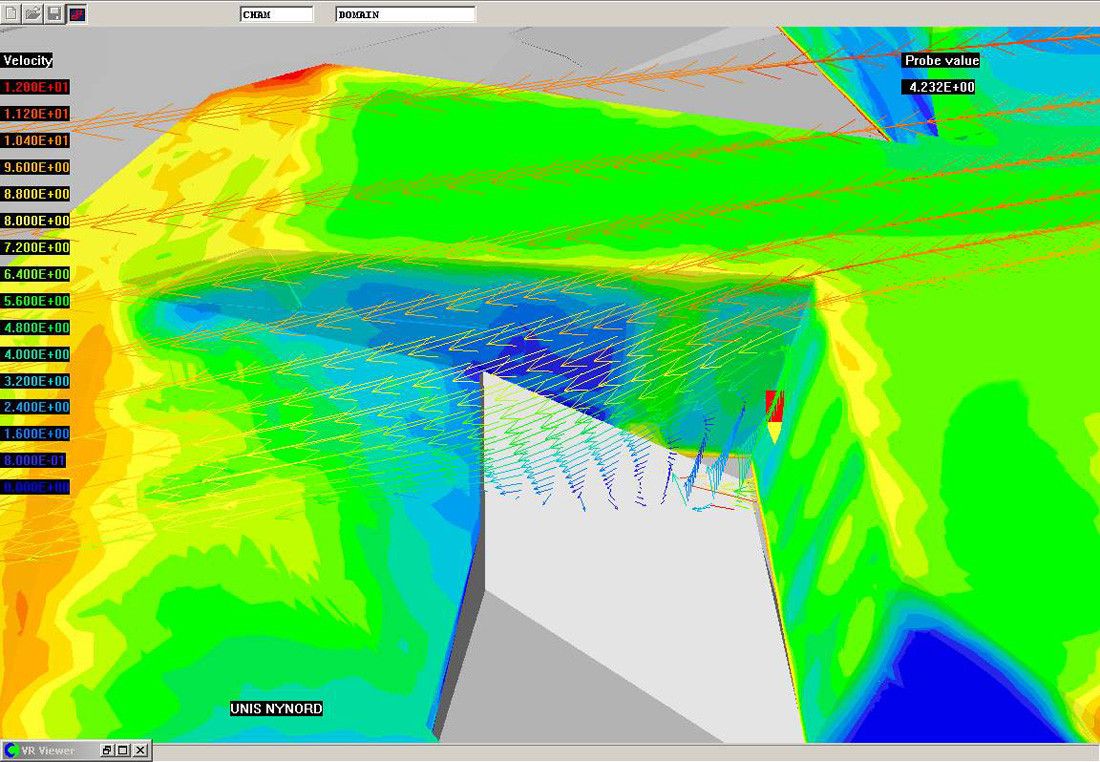Click the CHAM text field
Screen dimensions: 1100x762
276,14
